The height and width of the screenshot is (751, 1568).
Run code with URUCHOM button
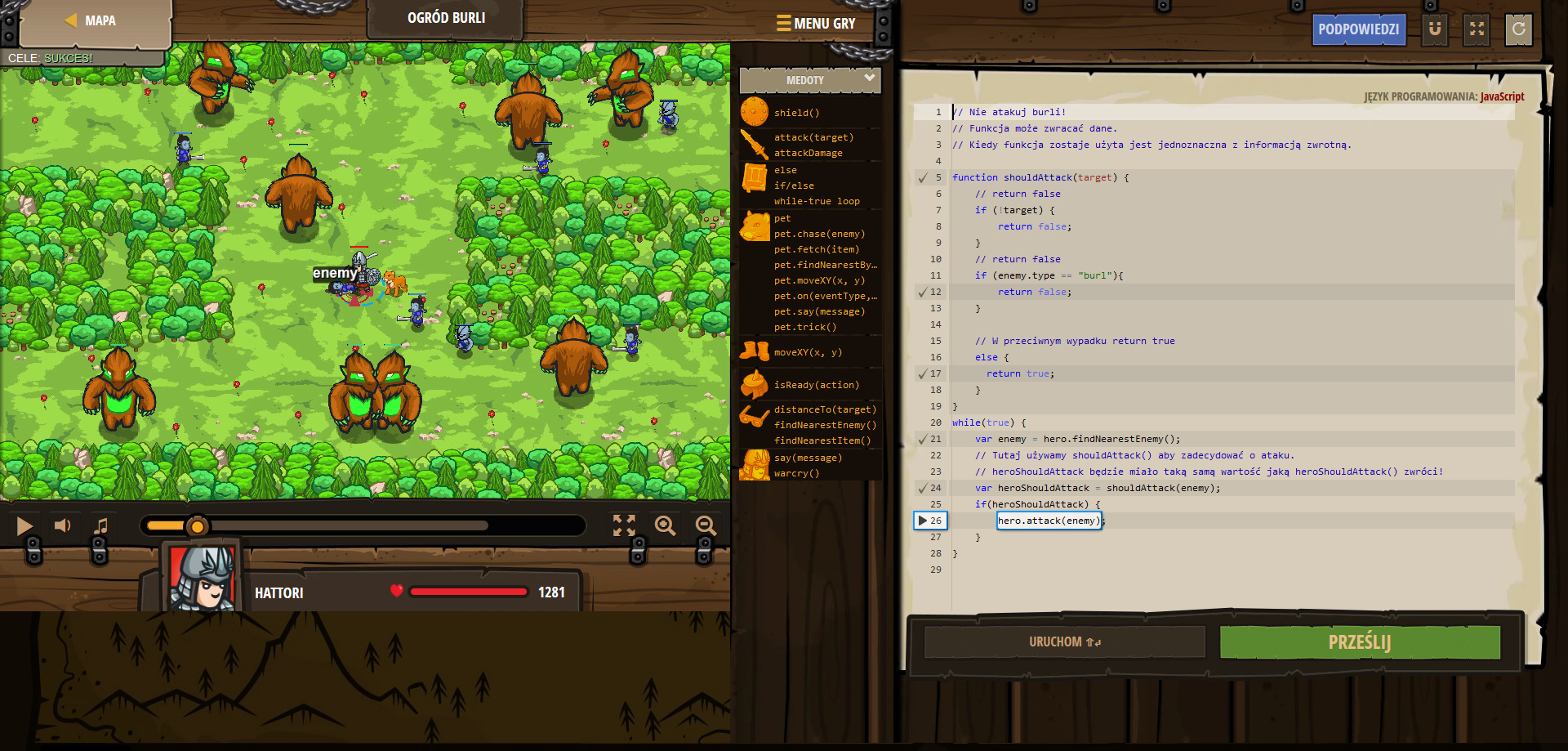click(1064, 642)
